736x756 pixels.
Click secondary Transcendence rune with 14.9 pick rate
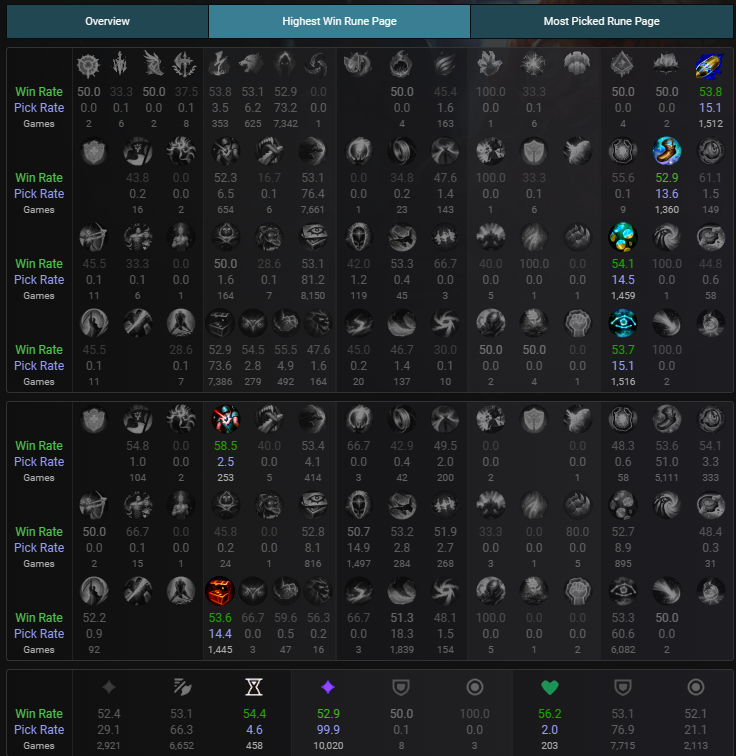coord(358,505)
